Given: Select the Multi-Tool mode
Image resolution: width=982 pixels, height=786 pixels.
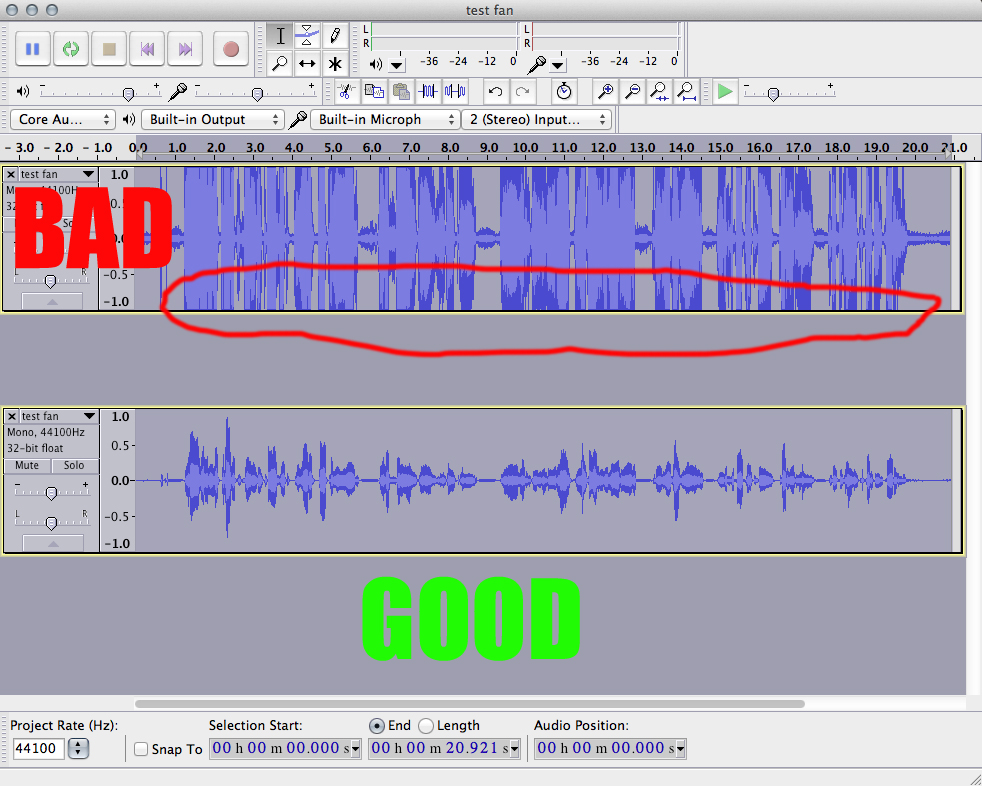Looking at the screenshot, I should coord(335,63).
